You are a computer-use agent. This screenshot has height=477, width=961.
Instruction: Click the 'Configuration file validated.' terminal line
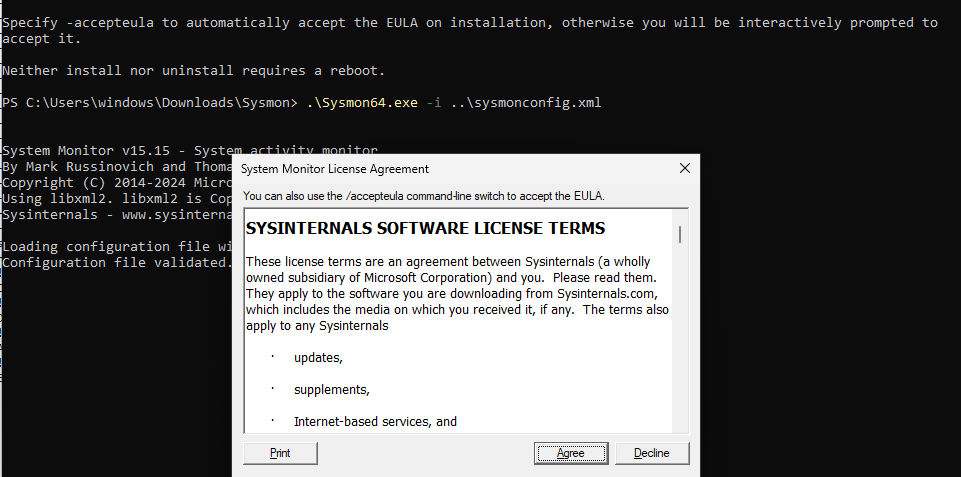coord(117,262)
